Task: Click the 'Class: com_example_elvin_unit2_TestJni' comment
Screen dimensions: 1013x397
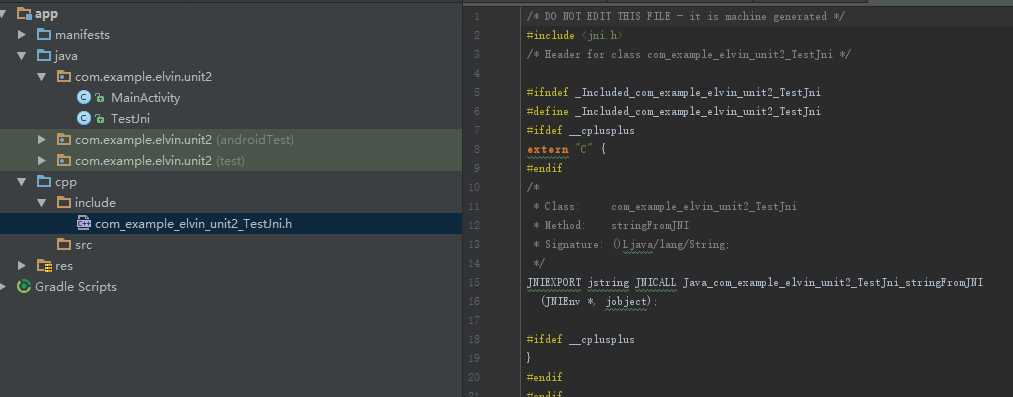Action: click(x=664, y=207)
